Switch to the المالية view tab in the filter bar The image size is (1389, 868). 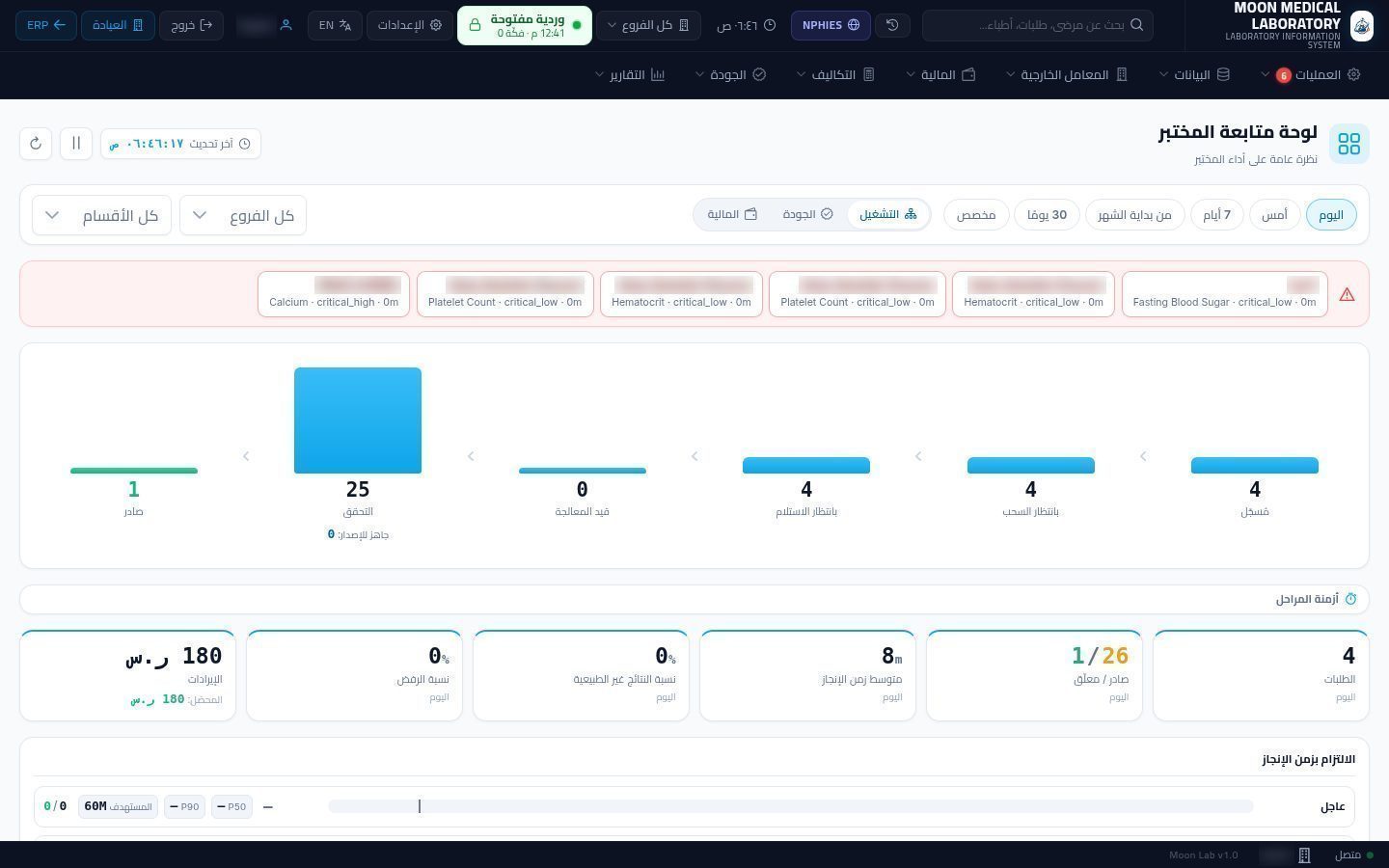732,215
